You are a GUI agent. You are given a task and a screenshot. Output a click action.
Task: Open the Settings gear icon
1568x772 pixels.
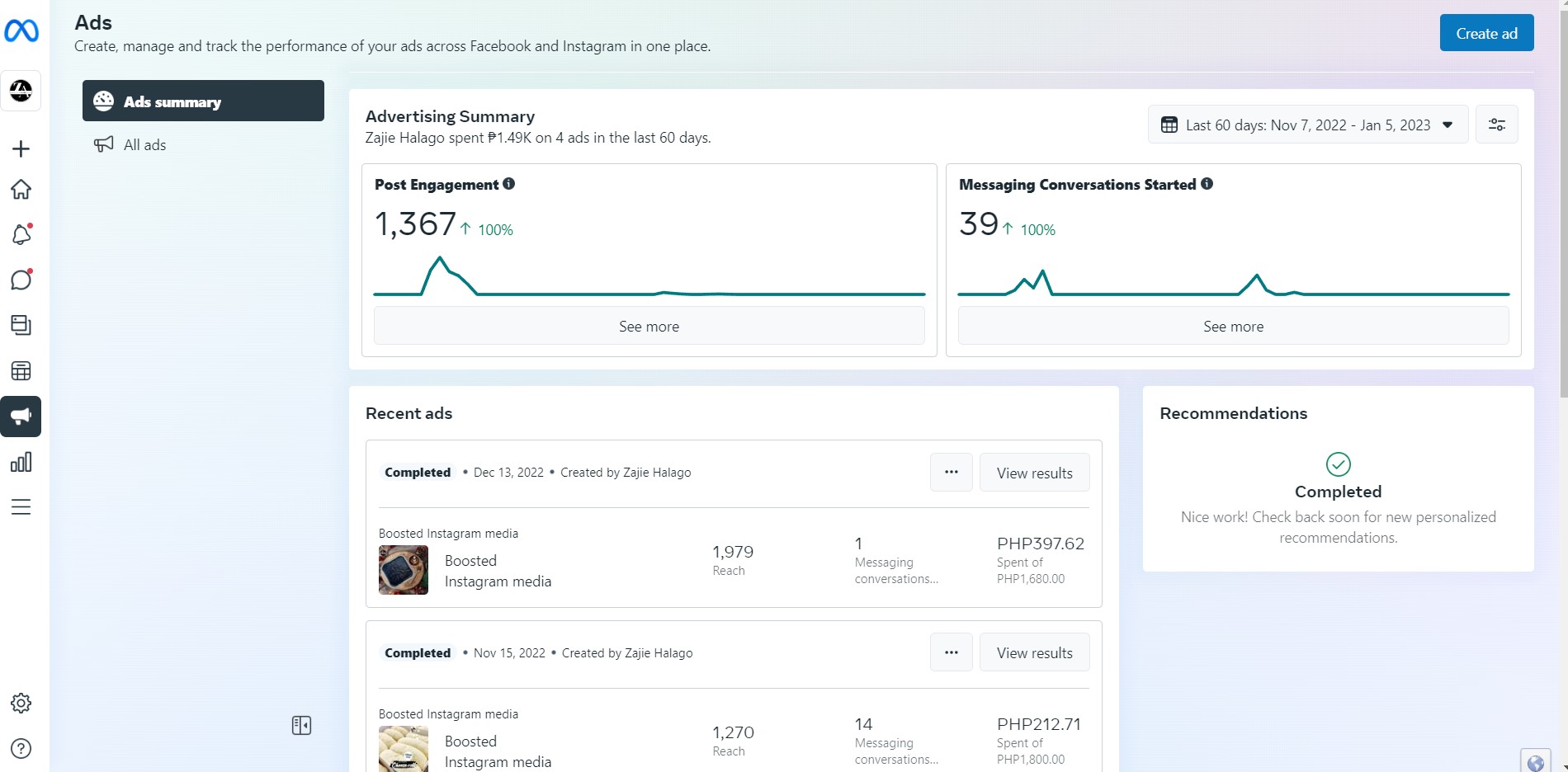21,703
